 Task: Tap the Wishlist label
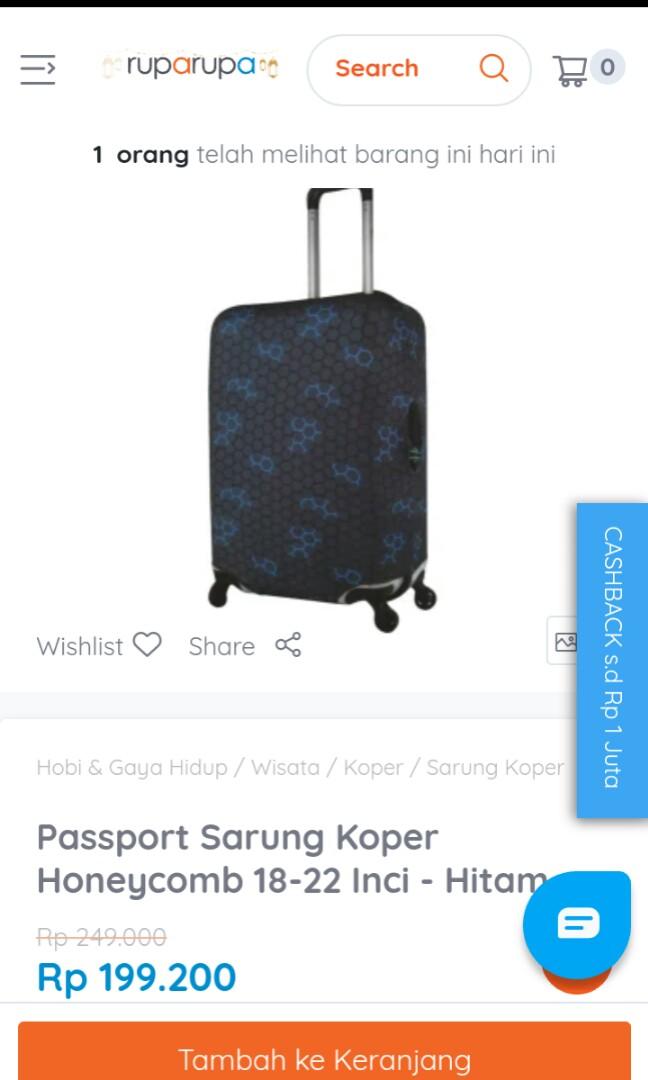80,647
